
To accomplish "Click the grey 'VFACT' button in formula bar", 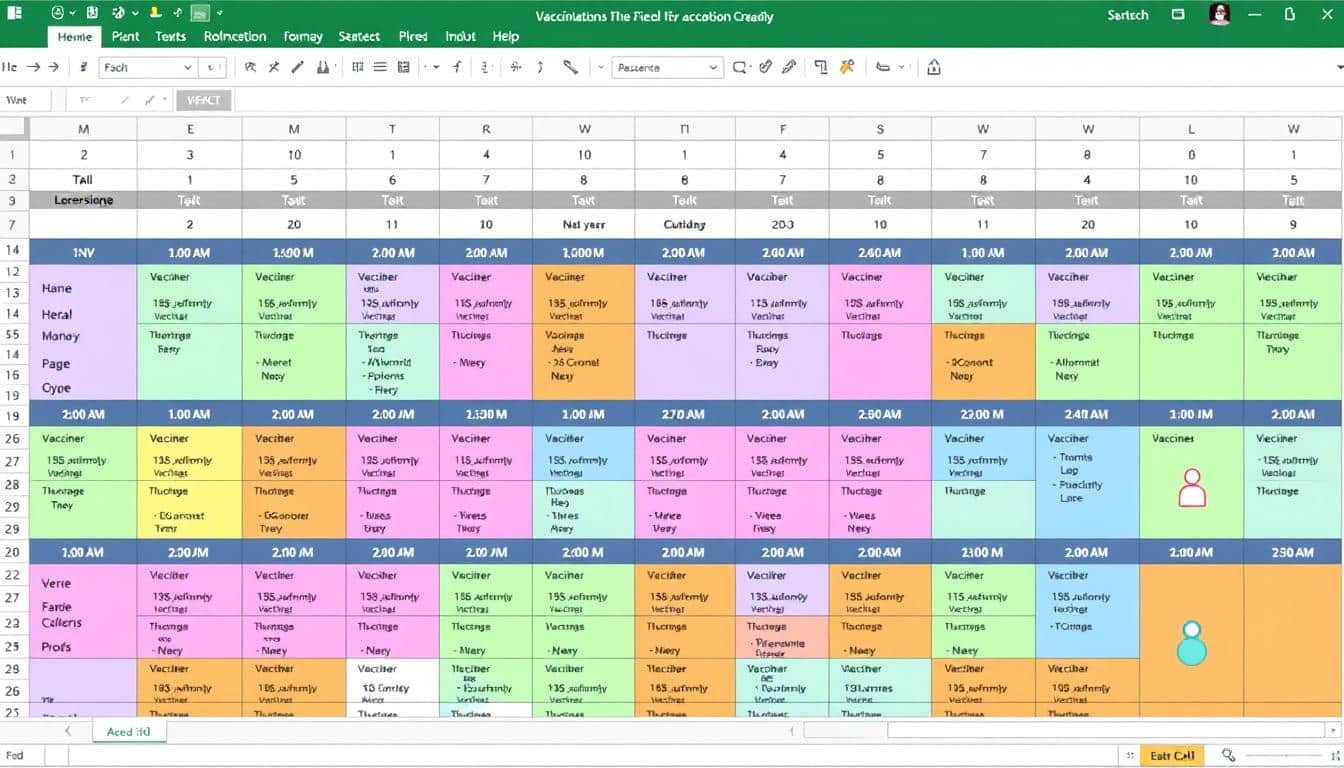I will point(204,100).
